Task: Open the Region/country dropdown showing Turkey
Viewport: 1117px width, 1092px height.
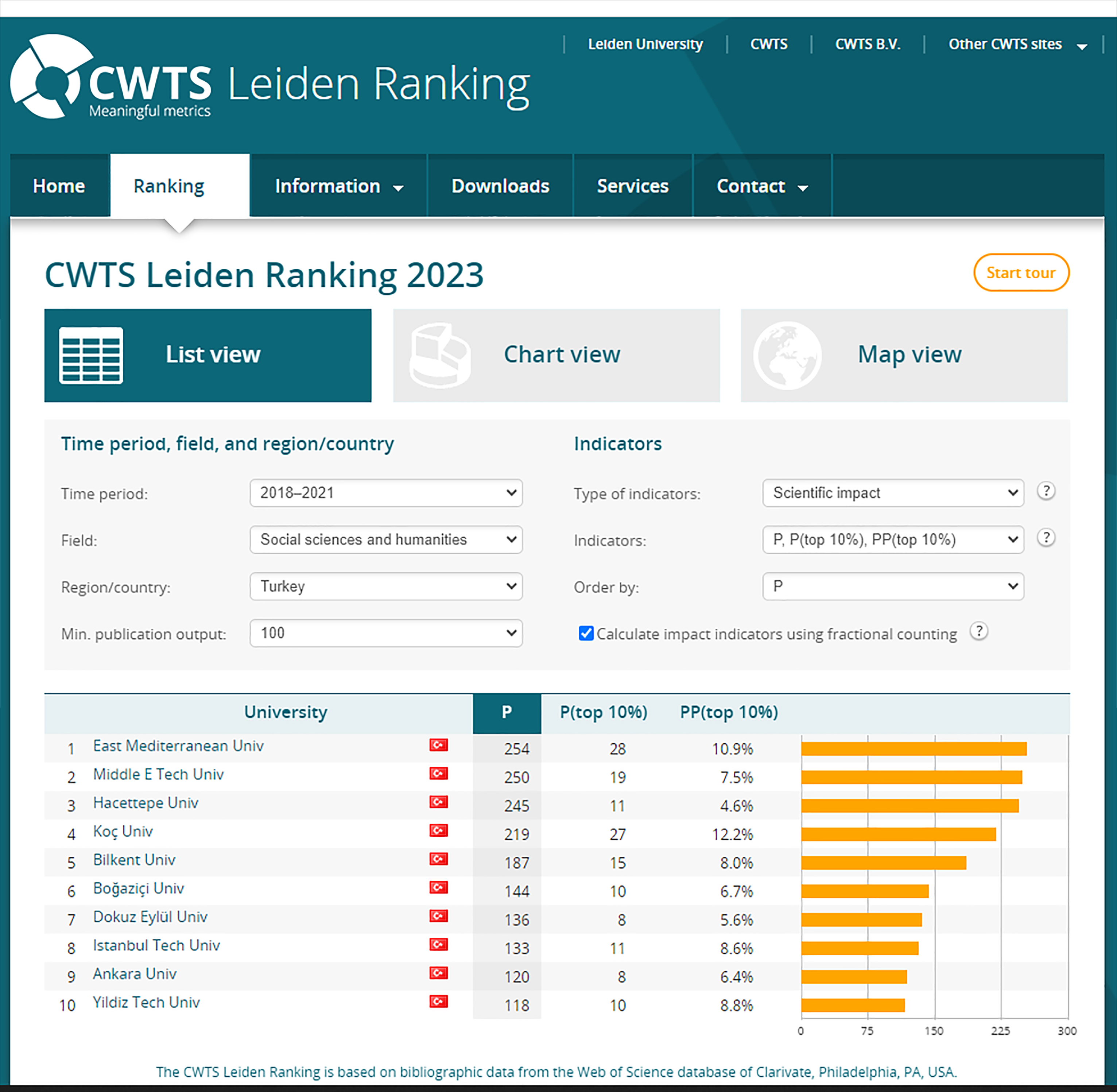Action: (x=386, y=587)
